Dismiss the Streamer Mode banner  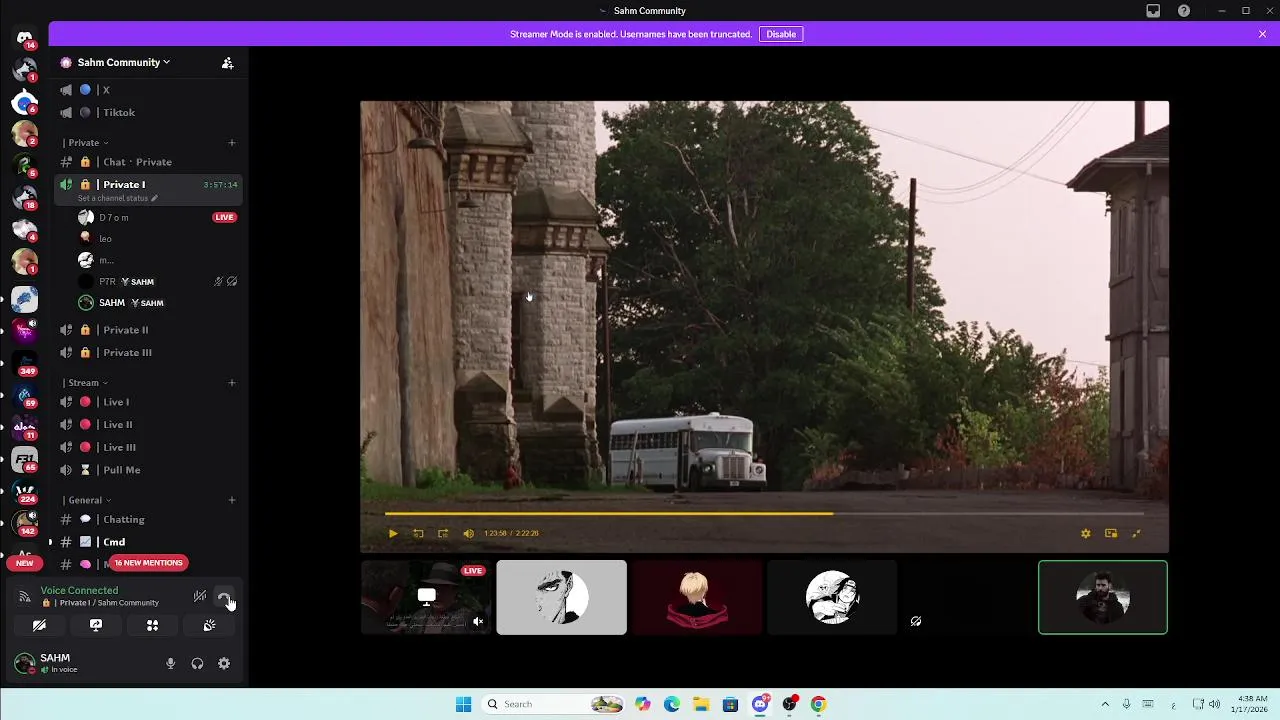point(1262,34)
